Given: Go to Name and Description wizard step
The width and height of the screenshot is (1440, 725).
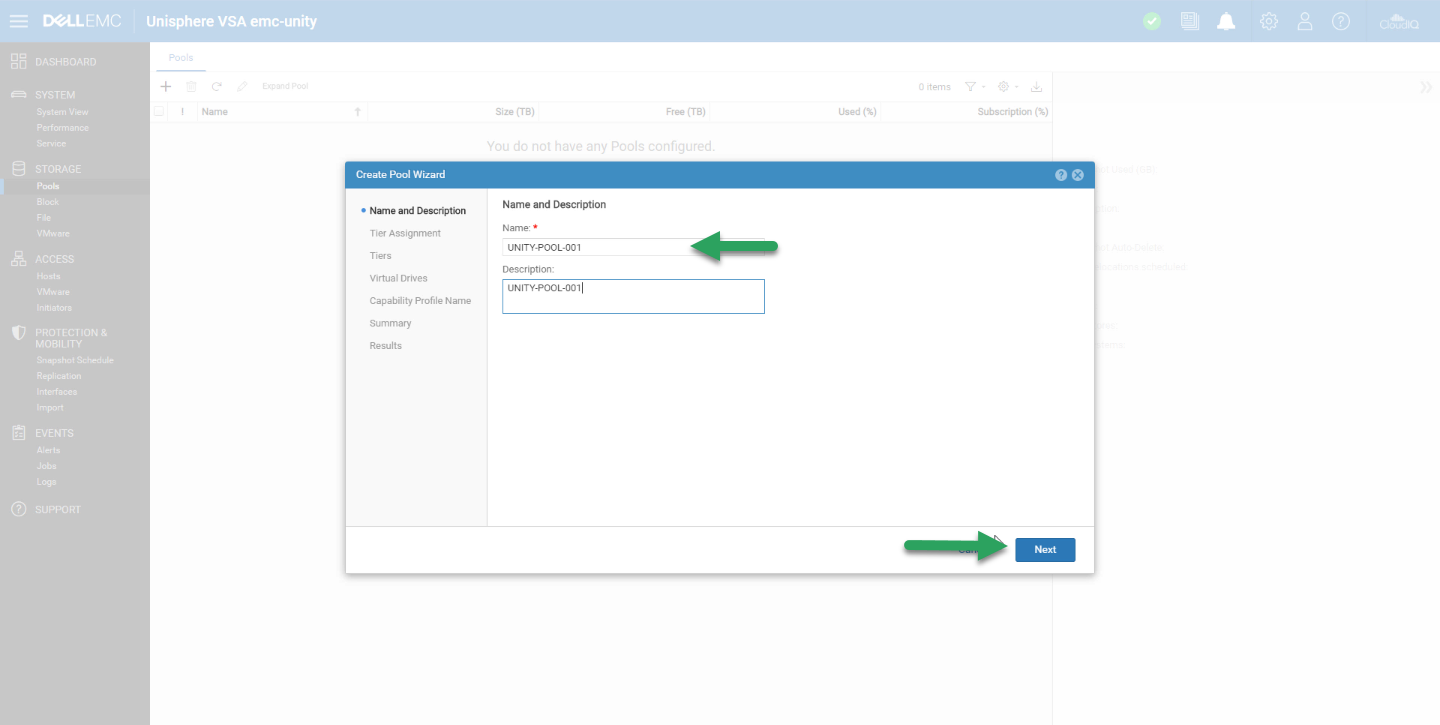Looking at the screenshot, I should (417, 211).
